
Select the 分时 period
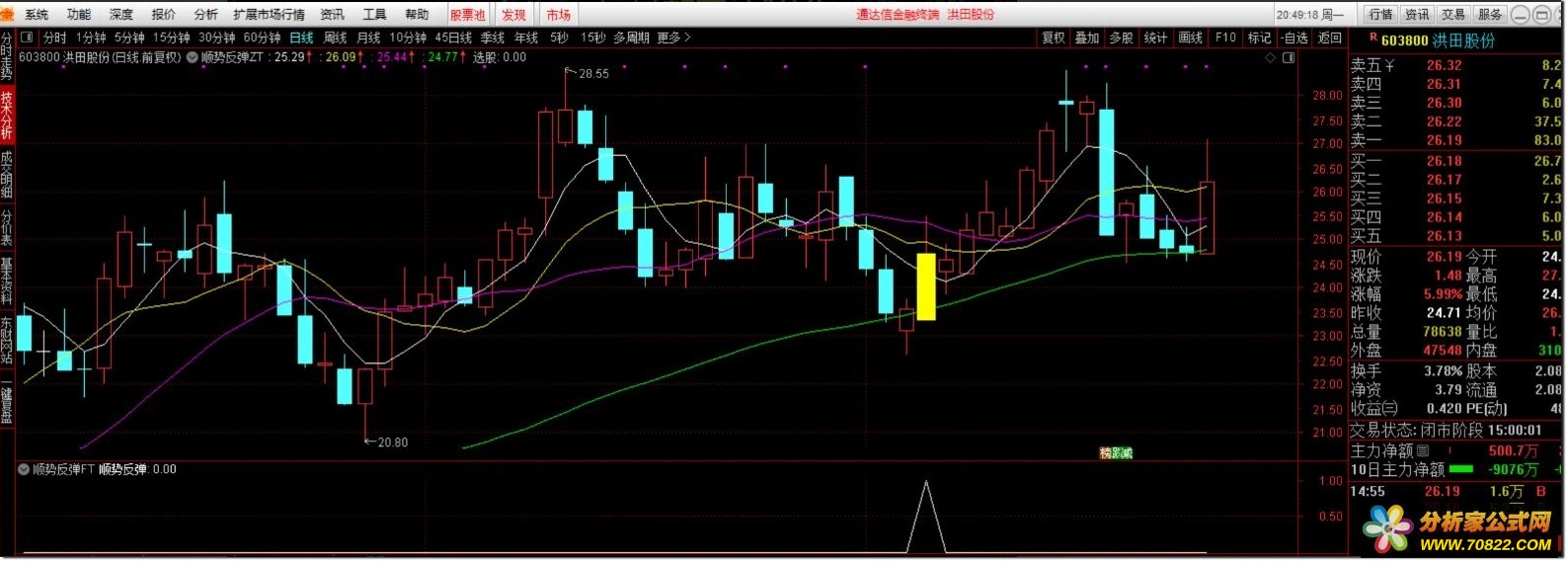(55, 38)
